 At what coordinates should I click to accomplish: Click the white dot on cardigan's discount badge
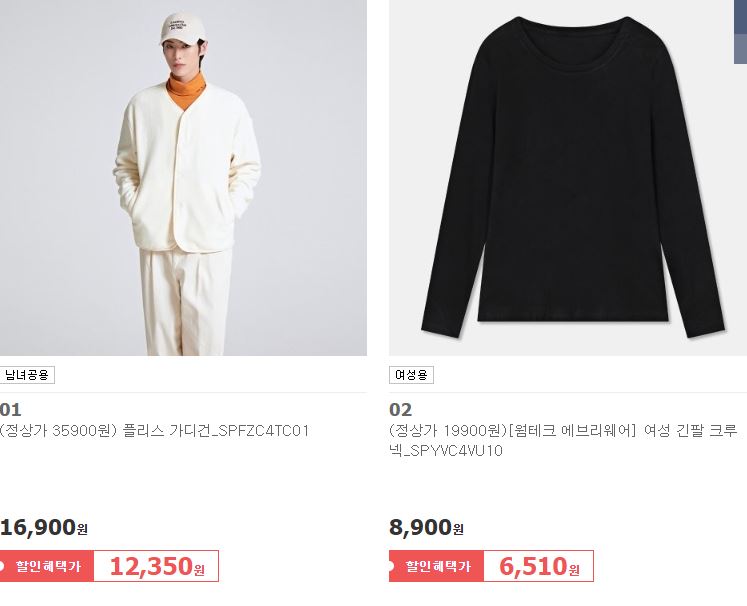(x=1, y=566)
